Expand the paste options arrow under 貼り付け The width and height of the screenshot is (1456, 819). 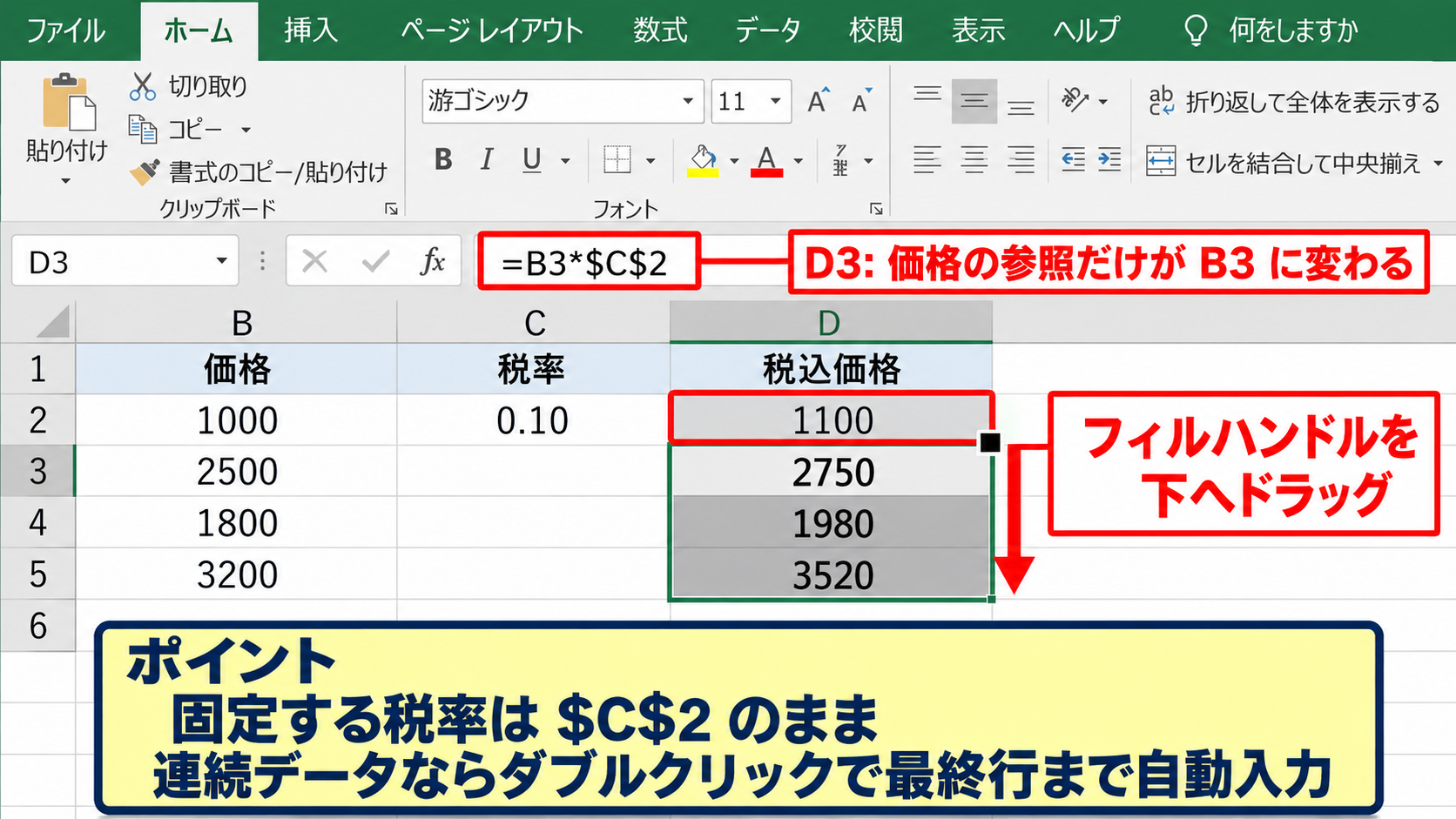pyautogui.click(x=66, y=182)
